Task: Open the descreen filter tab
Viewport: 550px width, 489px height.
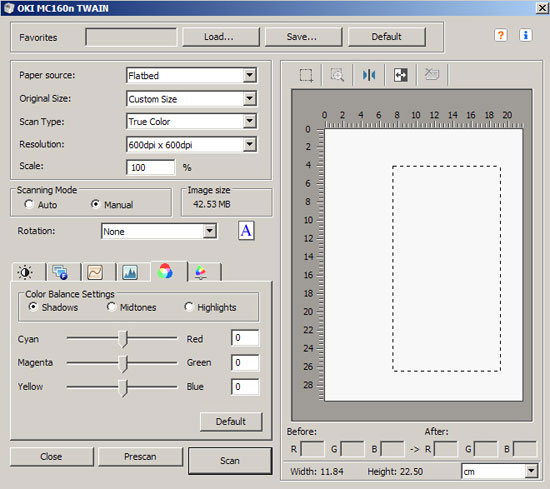Action: 60,272
